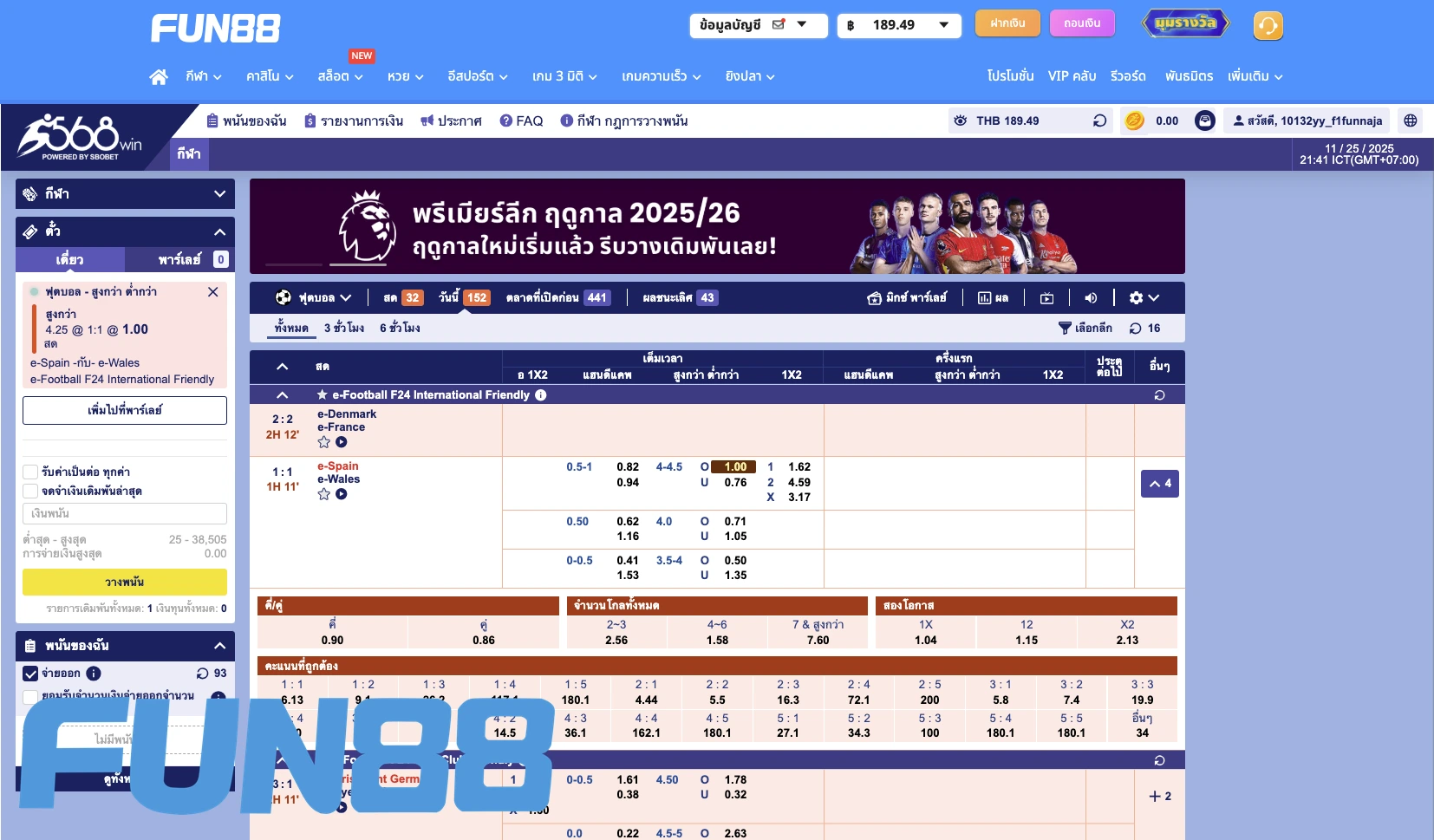Click the orange deposit button
The image size is (1434, 840).
tap(1007, 23)
